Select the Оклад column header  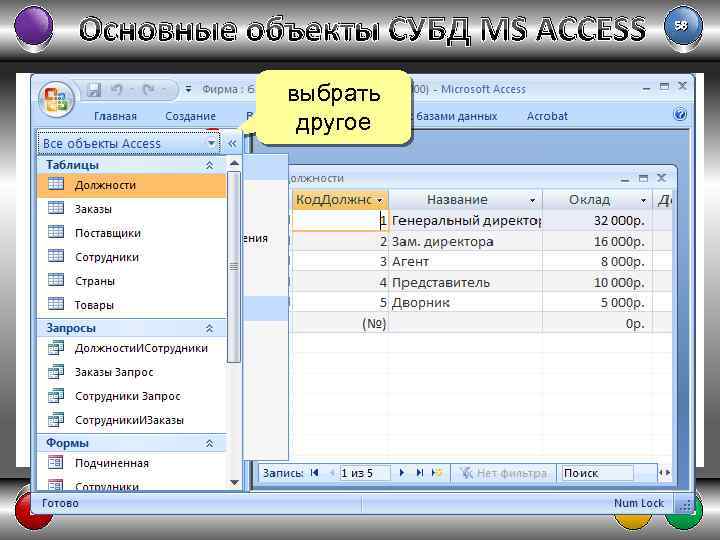coord(597,200)
